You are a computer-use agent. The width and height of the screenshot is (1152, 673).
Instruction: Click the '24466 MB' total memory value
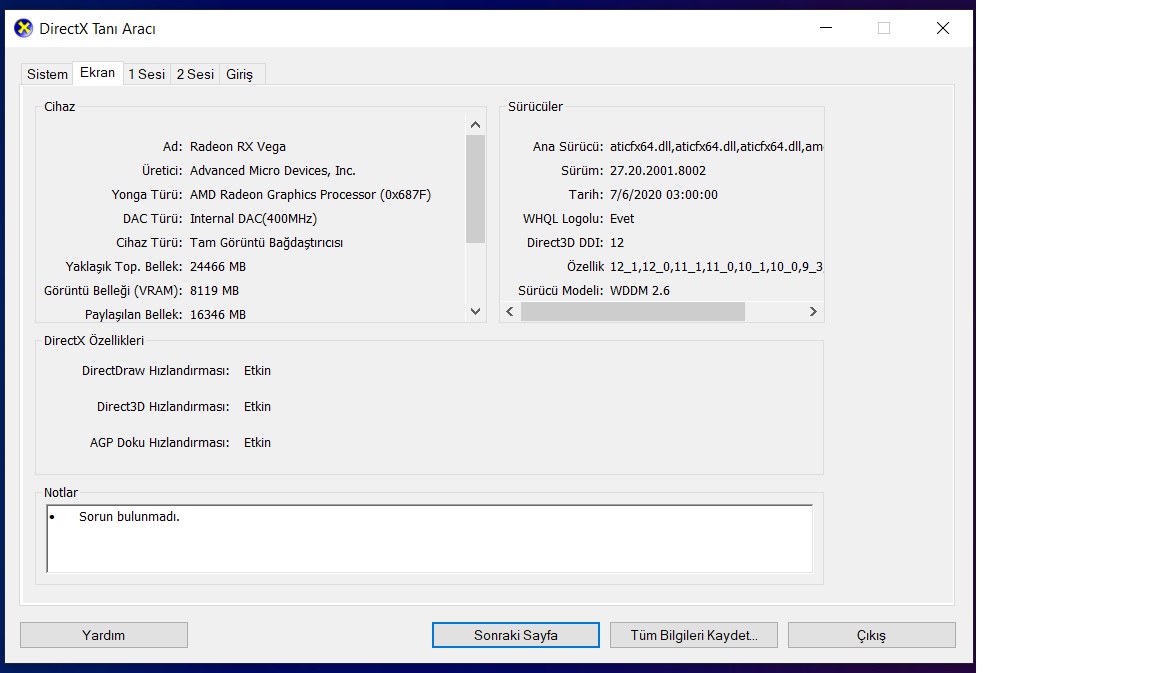(218, 267)
